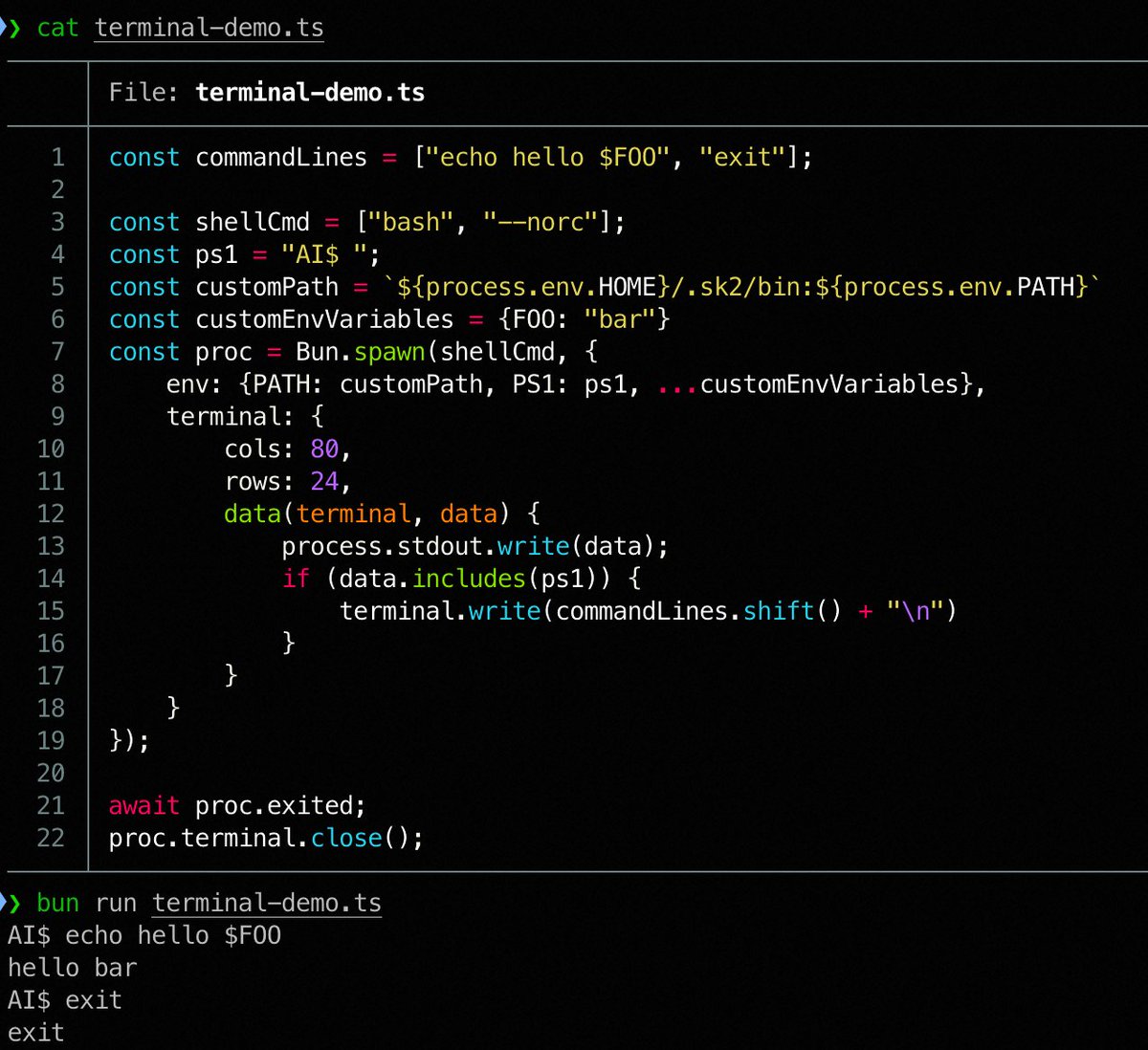Click the "AI$ " string on line 4
Viewport: 1148px width, 1050px height.
click(x=324, y=254)
